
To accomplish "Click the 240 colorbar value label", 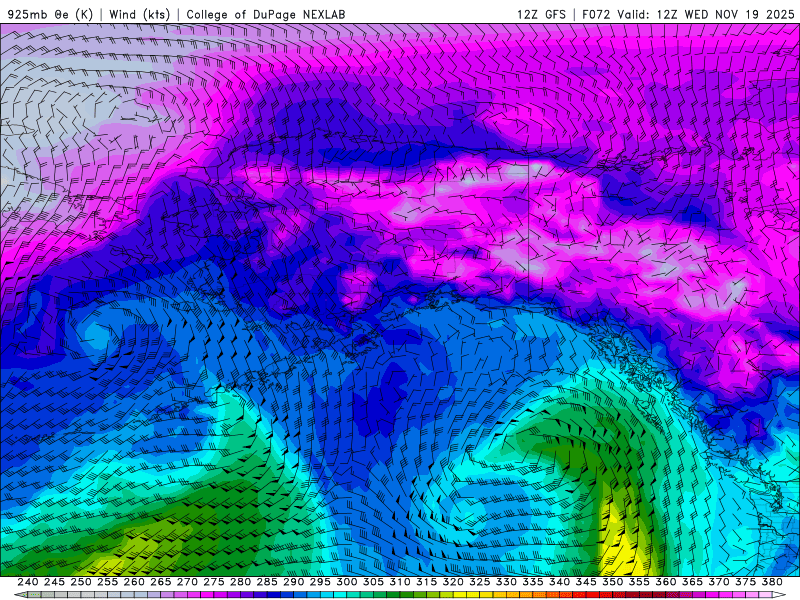I will pos(28,582).
